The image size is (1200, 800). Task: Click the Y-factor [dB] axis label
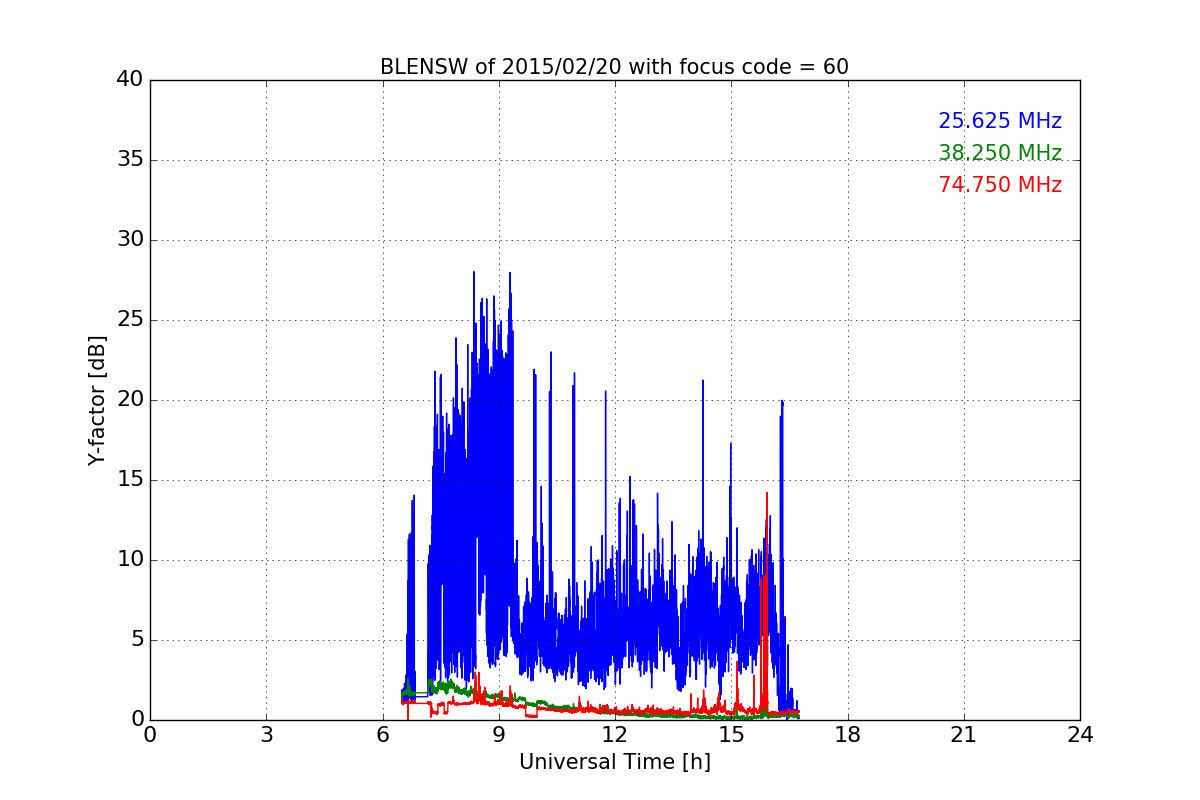[97, 400]
